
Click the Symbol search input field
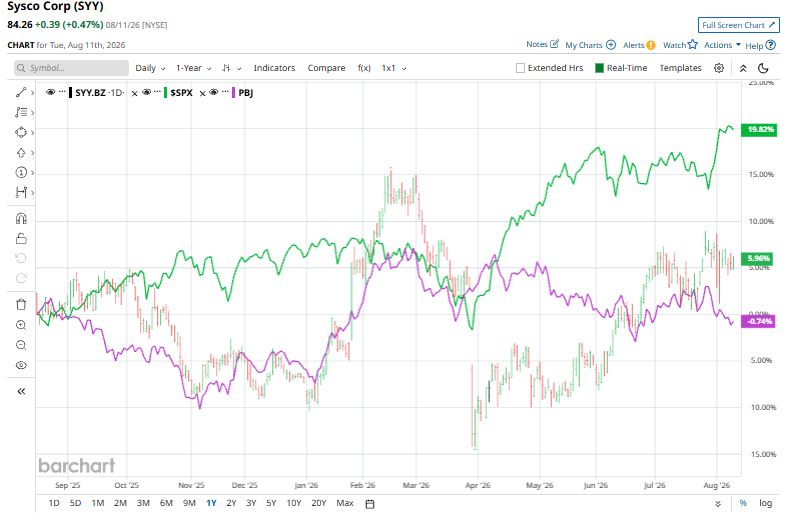click(71, 68)
